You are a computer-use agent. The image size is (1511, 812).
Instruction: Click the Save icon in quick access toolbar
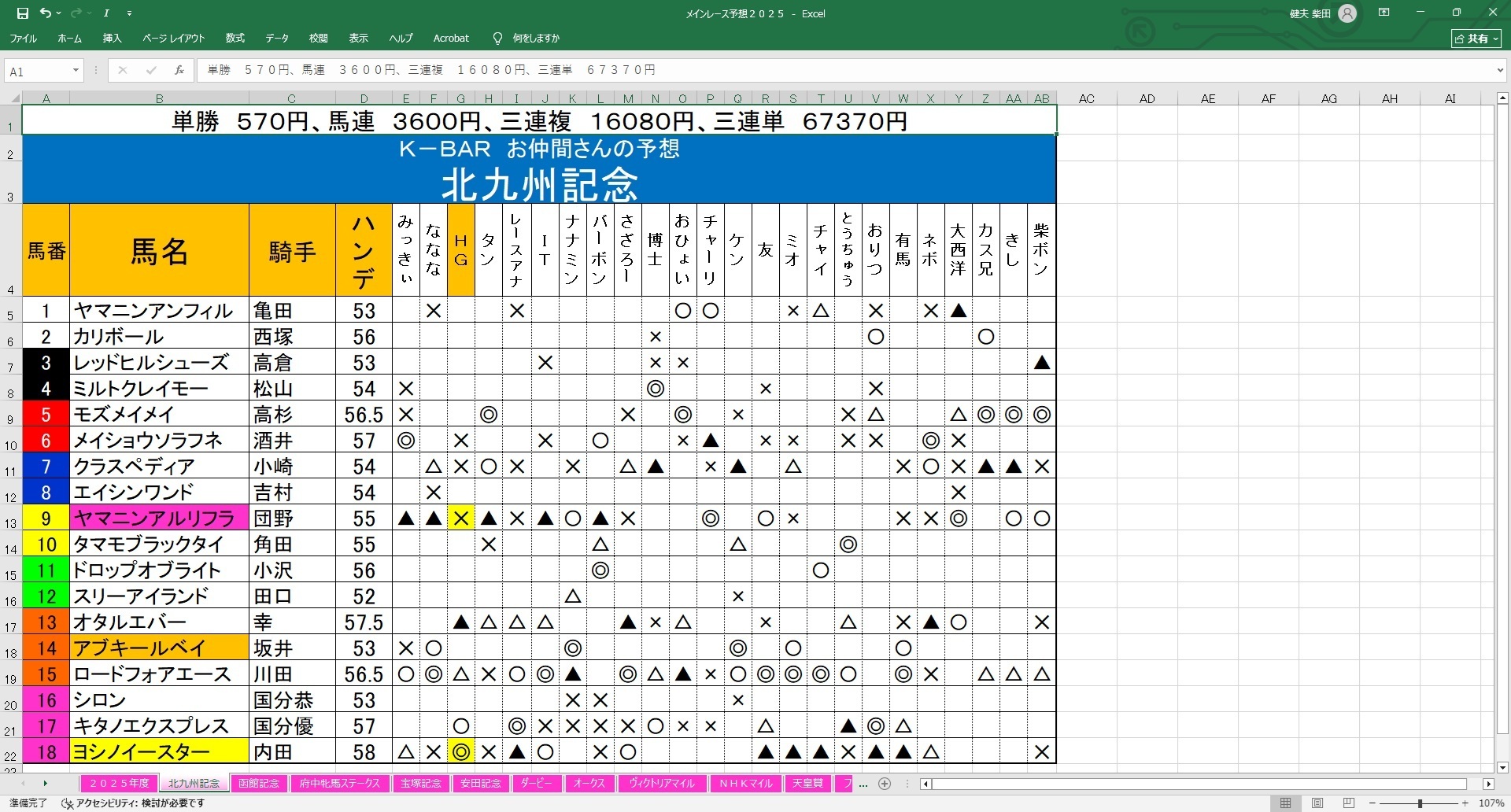(x=22, y=13)
